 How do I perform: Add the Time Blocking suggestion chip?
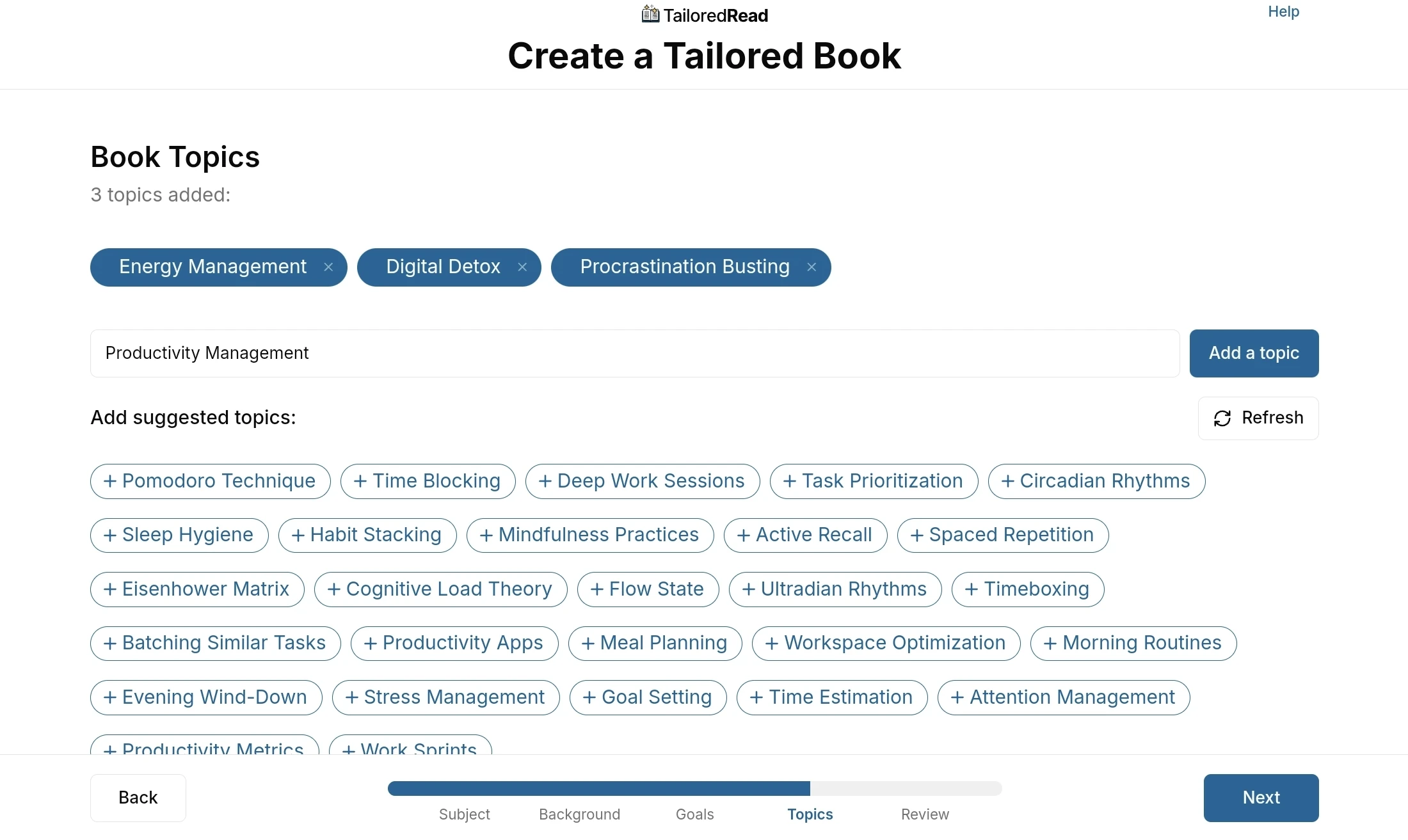tap(428, 481)
